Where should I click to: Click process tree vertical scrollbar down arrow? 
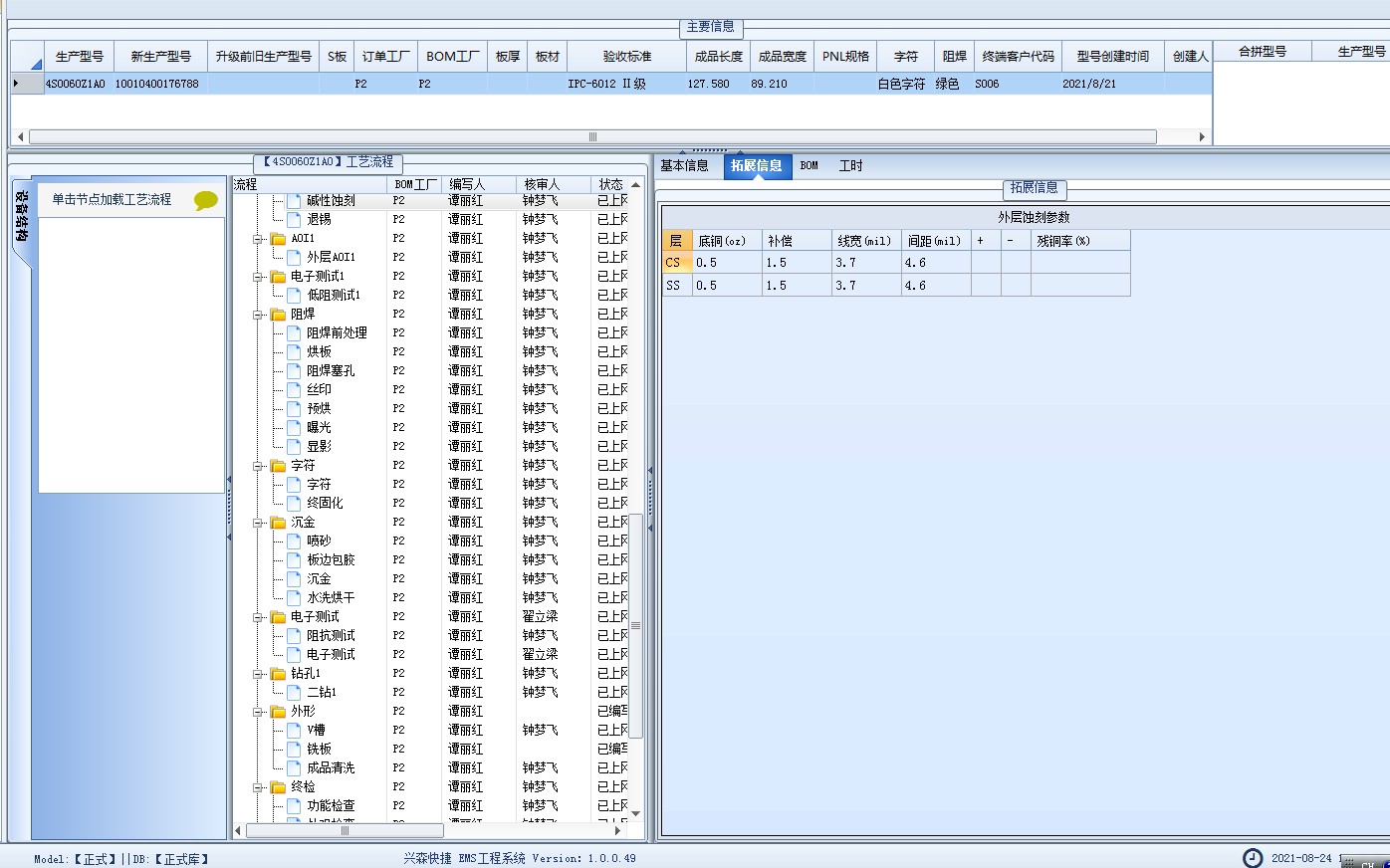click(x=636, y=814)
